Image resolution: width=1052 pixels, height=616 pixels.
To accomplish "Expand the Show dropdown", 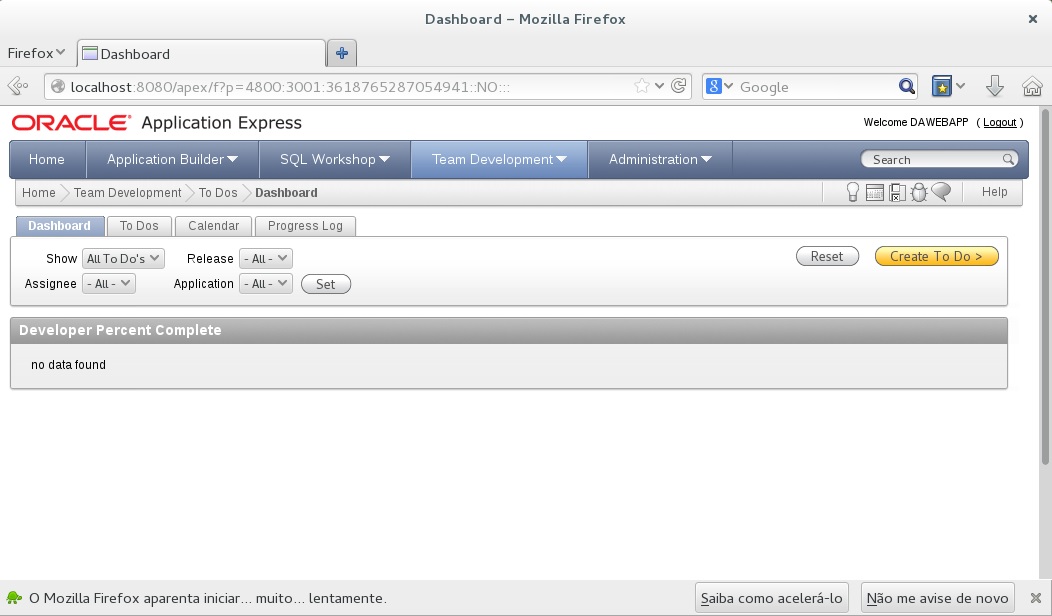I will (124, 259).
